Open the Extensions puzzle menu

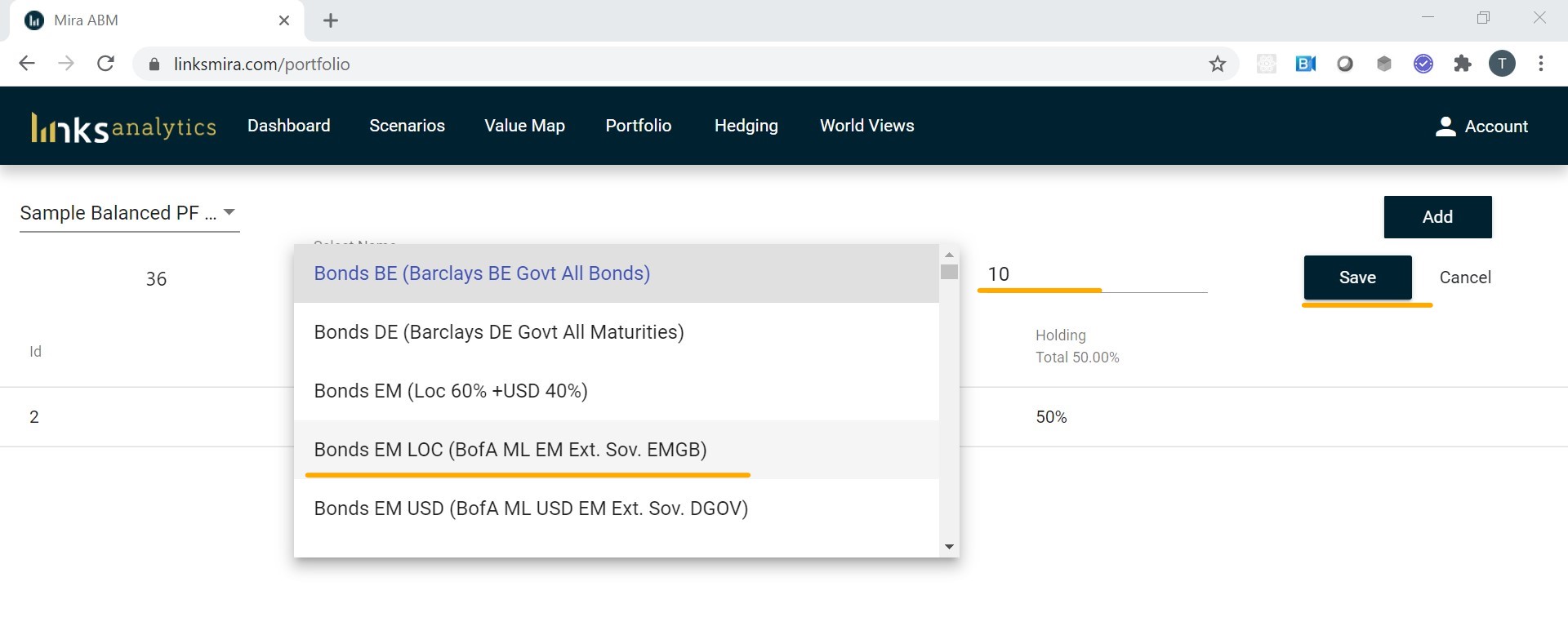(x=1462, y=64)
